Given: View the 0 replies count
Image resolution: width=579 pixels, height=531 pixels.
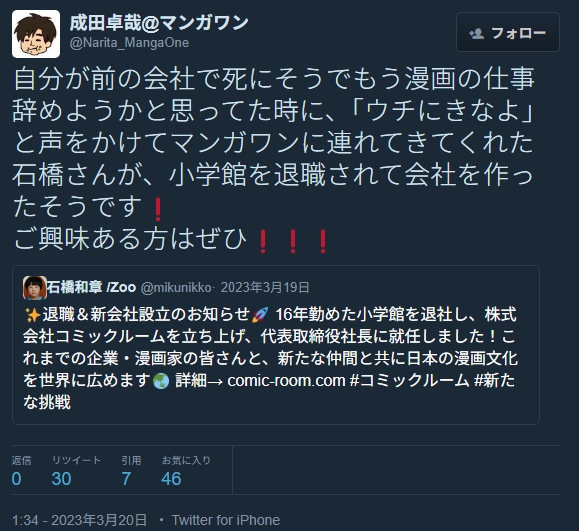Looking at the screenshot, I should (16, 479).
